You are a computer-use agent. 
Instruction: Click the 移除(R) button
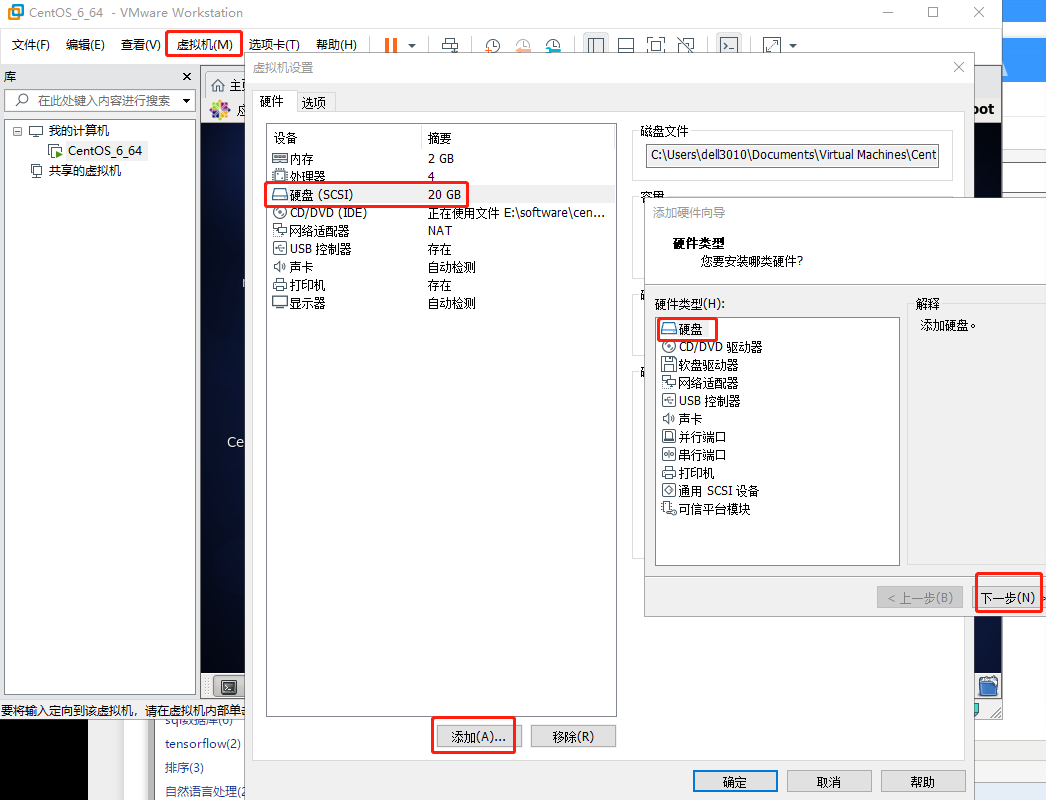click(x=573, y=737)
